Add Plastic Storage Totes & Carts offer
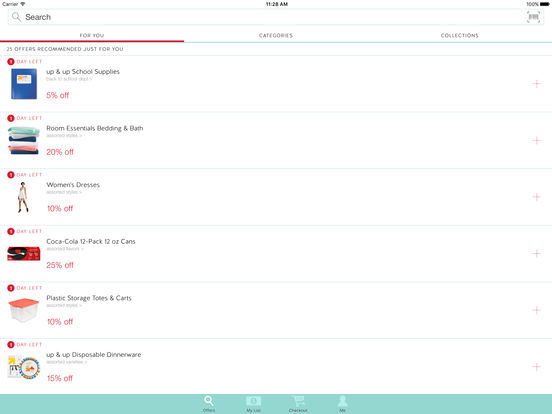The width and height of the screenshot is (552, 414). coord(536,310)
